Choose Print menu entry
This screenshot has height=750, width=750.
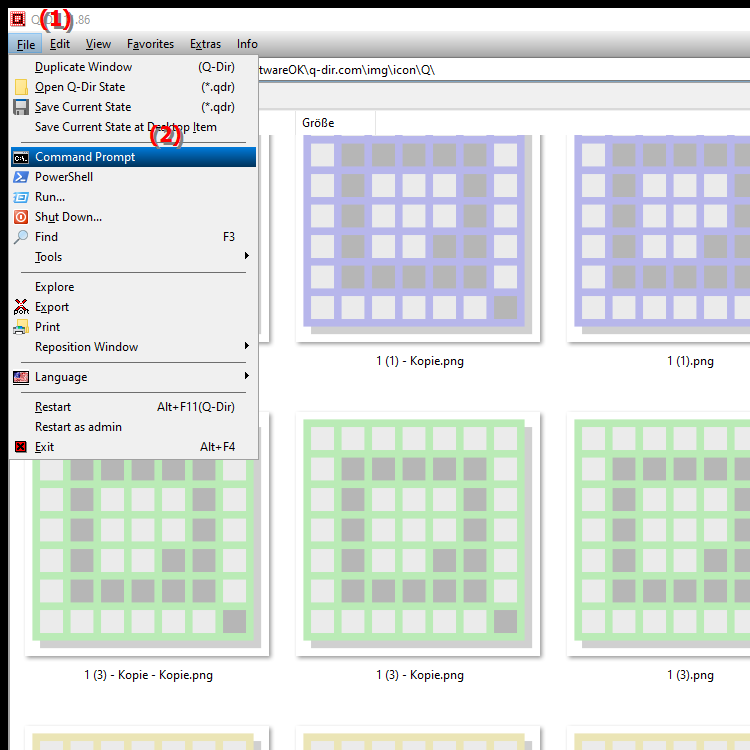(133, 327)
